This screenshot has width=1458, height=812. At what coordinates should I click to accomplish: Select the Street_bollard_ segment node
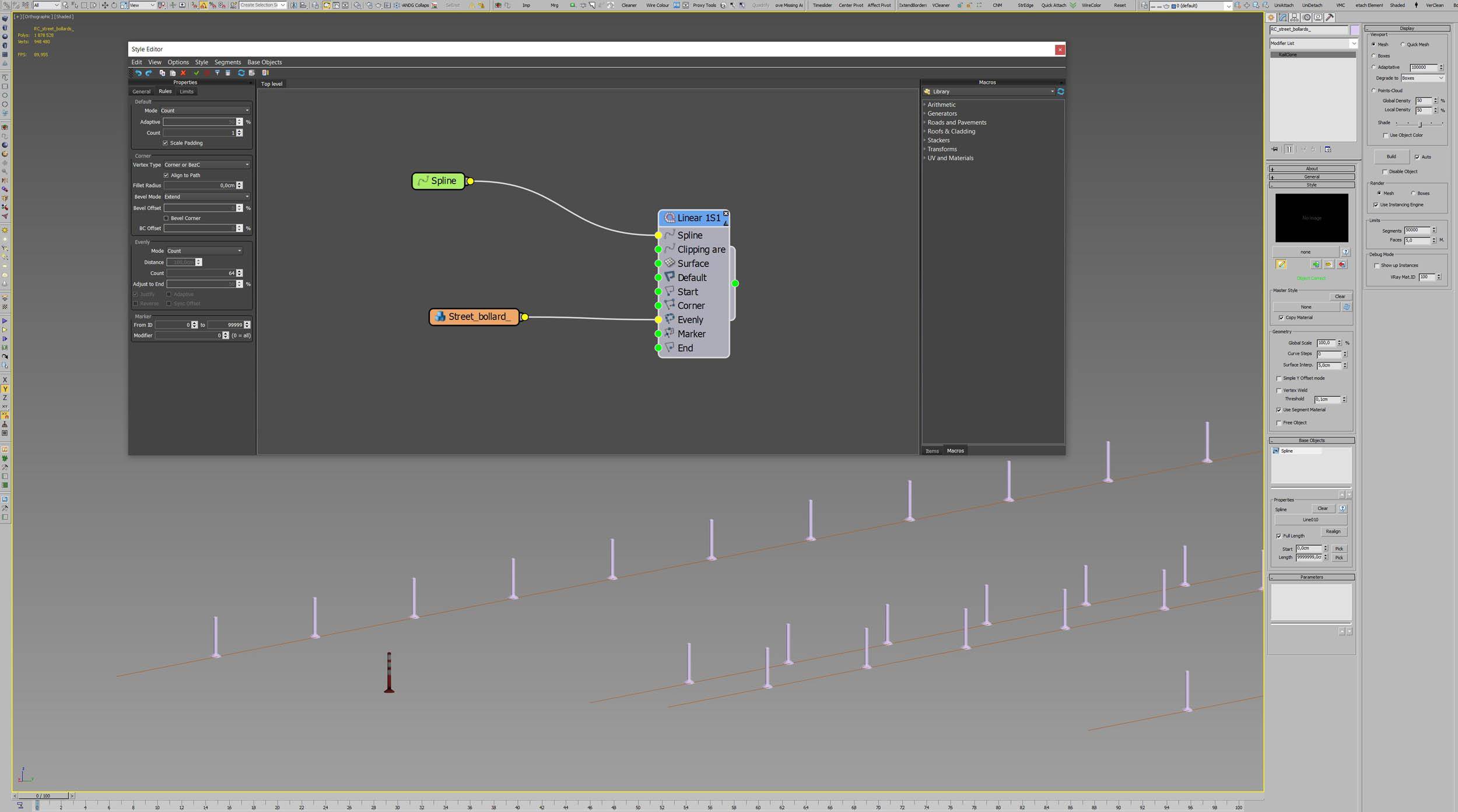474,317
